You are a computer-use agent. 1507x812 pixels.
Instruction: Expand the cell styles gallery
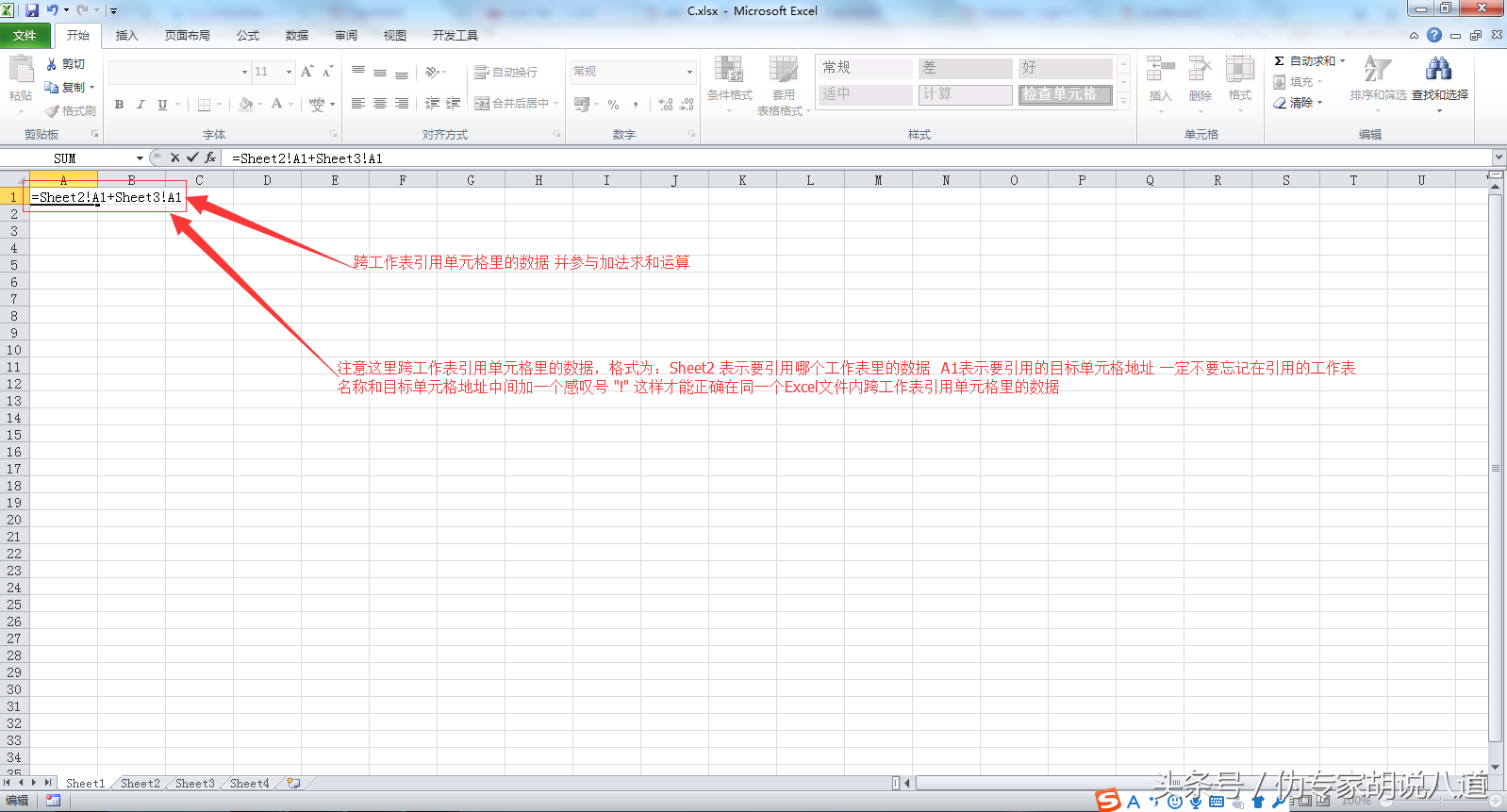point(1123,102)
